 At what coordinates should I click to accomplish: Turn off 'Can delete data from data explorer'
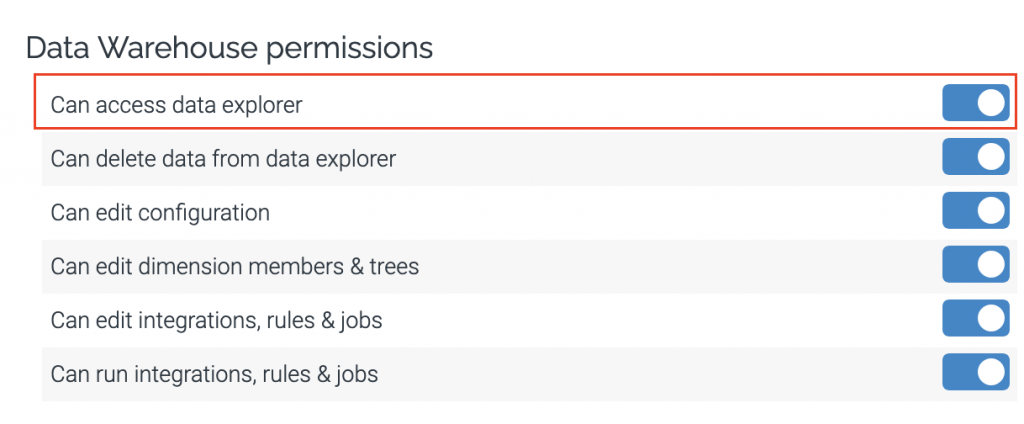[975, 157]
